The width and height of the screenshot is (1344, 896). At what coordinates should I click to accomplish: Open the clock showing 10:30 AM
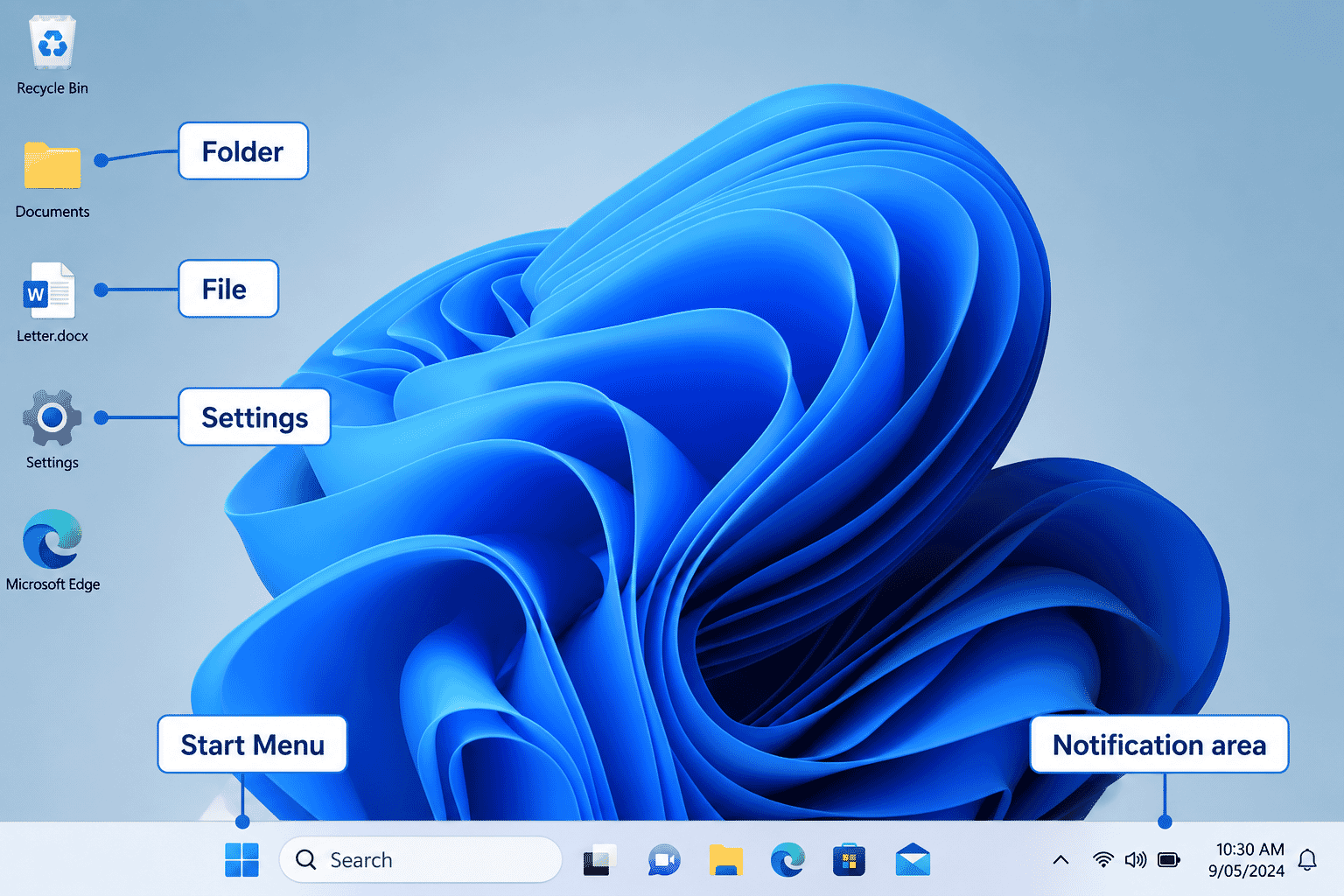pos(1247,860)
